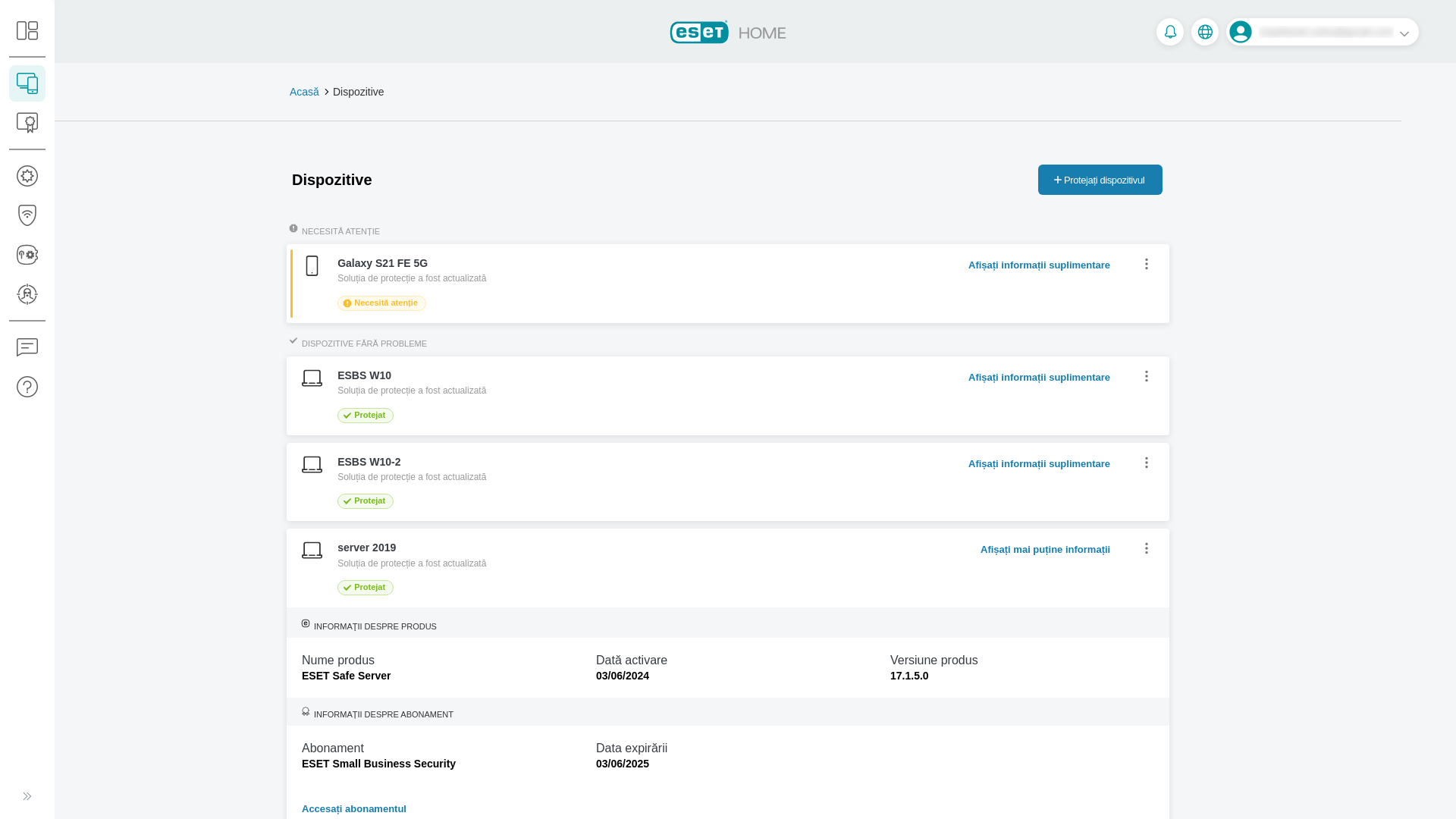This screenshot has width=1456, height=819.
Task: Open Accesați abonamentul link
Action: point(354,808)
